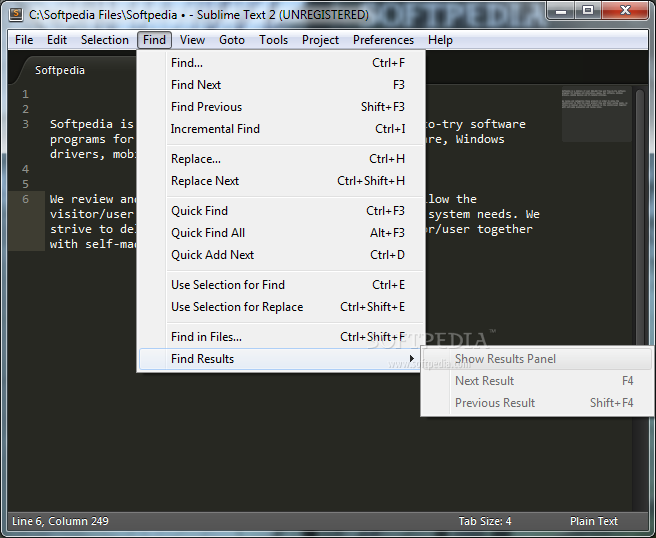The height and width of the screenshot is (538, 656).
Task: Click line number 3 in gutter
Action: 26,124
